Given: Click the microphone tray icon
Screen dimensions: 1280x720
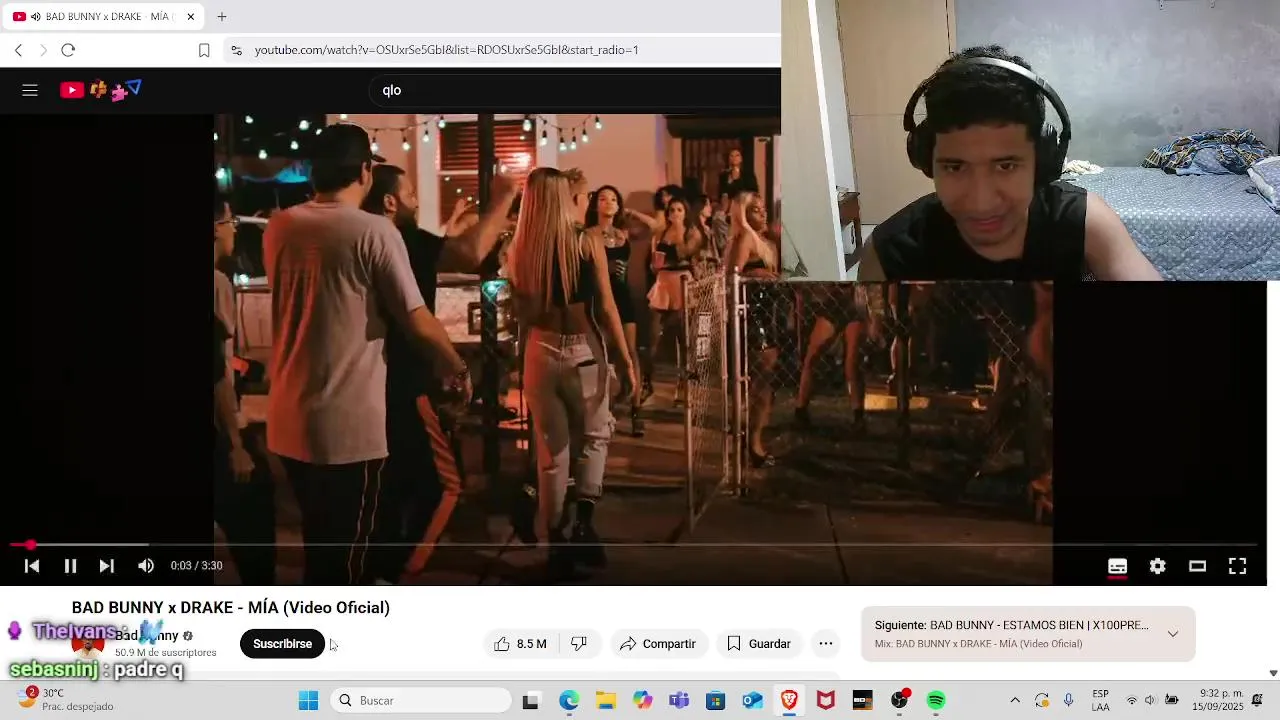Looking at the screenshot, I should [1068, 701].
